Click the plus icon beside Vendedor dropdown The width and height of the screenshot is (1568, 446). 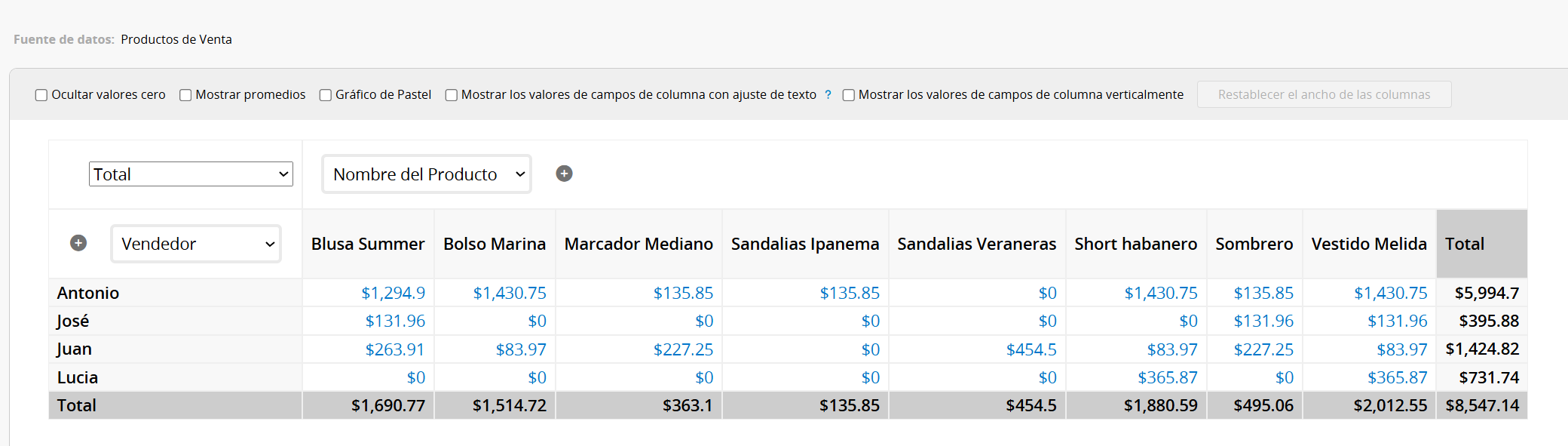tap(78, 243)
